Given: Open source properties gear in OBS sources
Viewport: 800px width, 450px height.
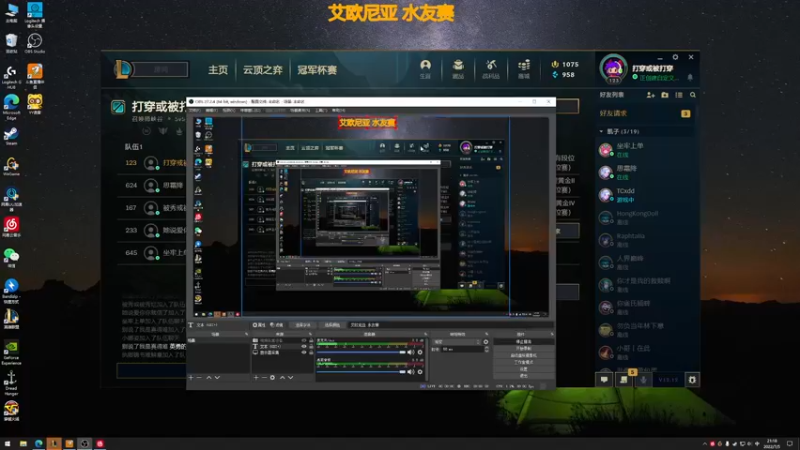Looking at the screenshot, I should 272,378.
